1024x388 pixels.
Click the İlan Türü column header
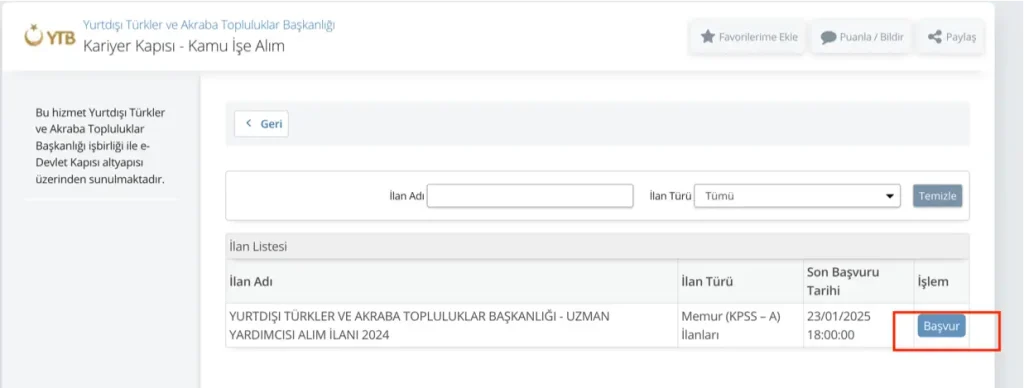point(740,282)
